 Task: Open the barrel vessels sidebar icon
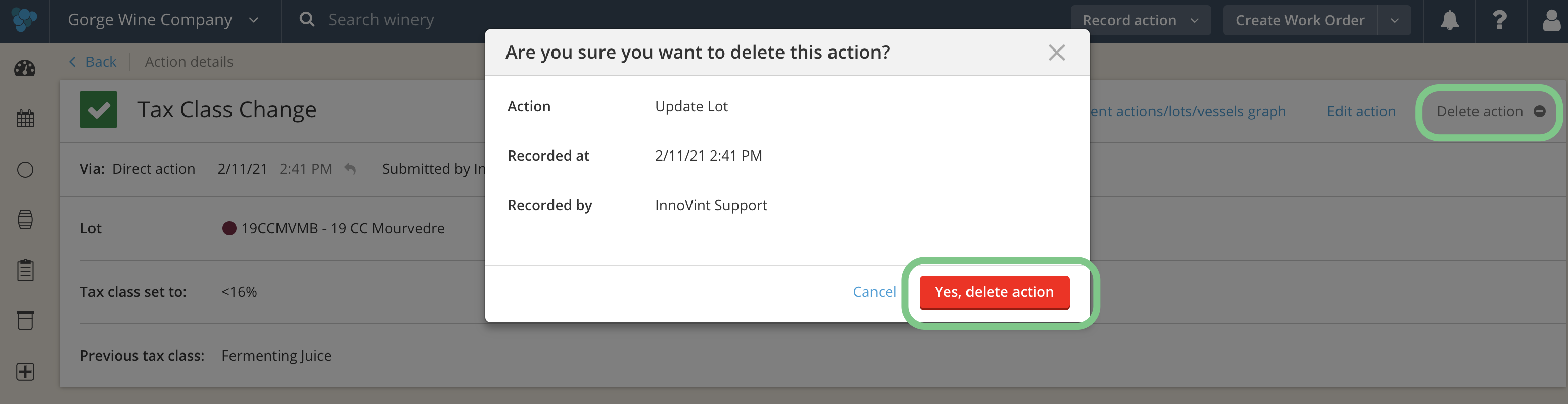[x=25, y=220]
